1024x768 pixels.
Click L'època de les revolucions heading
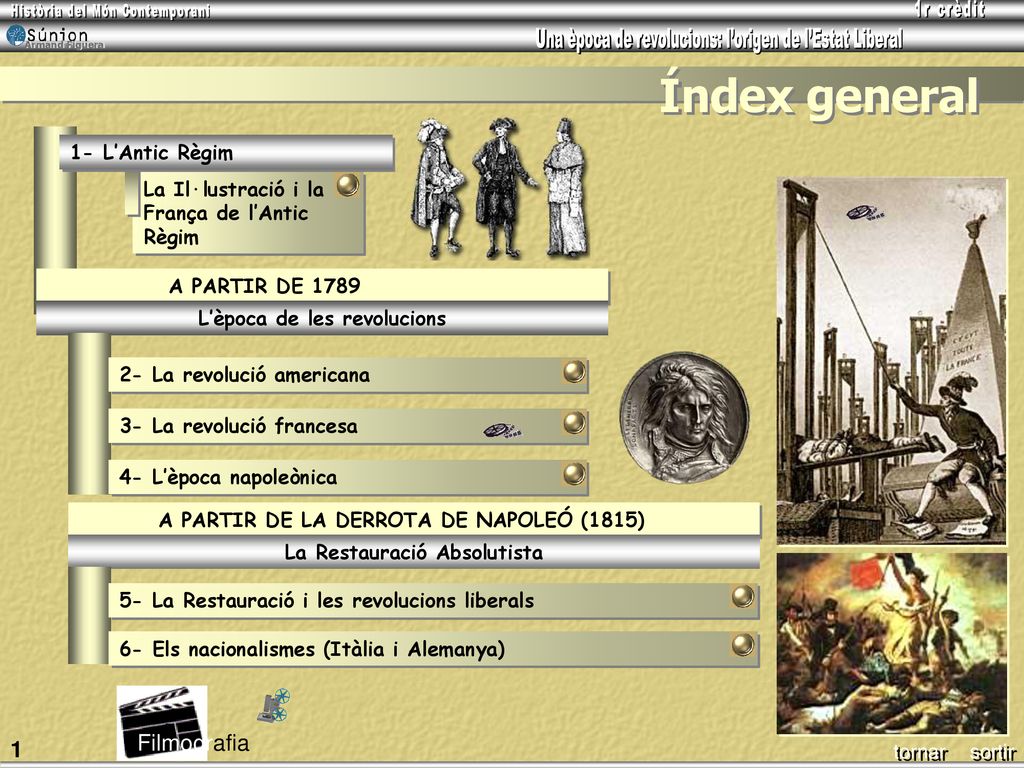pos(323,319)
